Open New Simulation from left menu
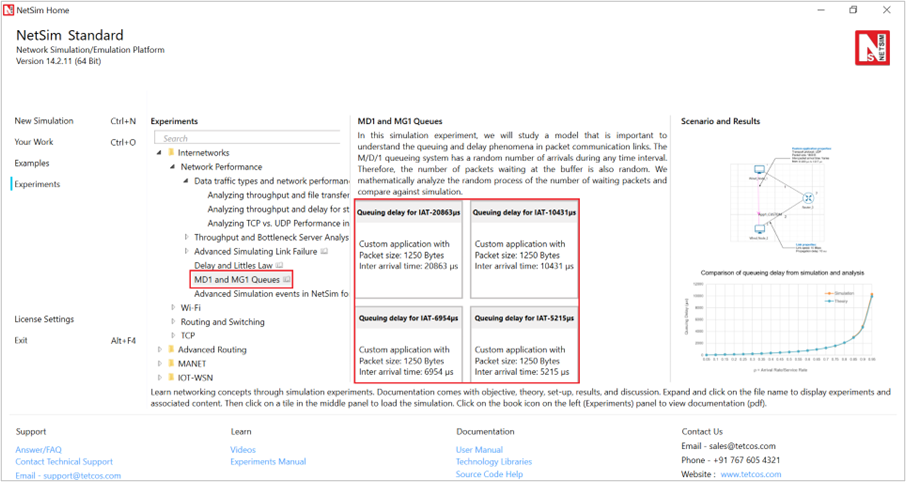 pyautogui.click(x=44, y=121)
